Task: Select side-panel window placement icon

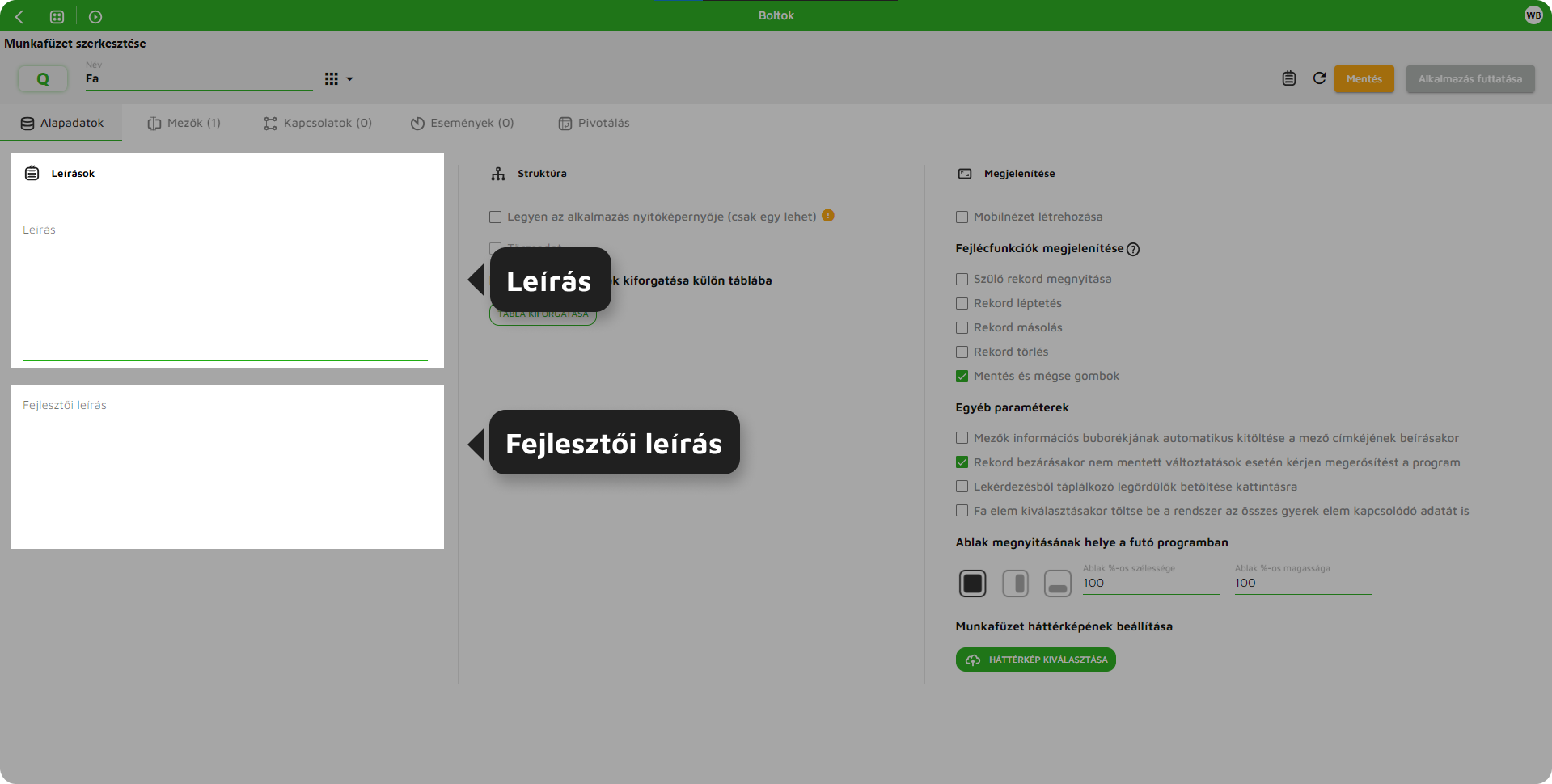Action: pos(1015,583)
